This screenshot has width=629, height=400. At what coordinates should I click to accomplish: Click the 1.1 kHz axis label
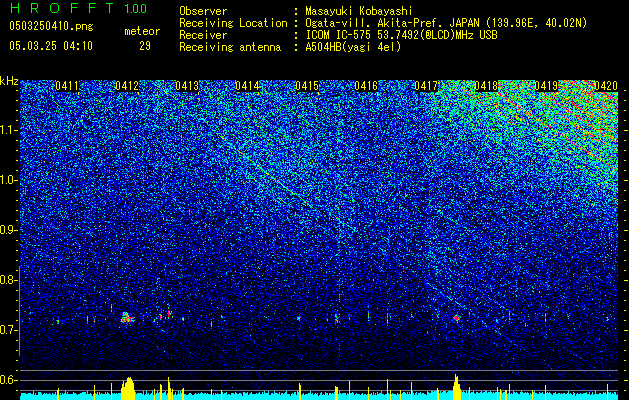tap(8, 130)
